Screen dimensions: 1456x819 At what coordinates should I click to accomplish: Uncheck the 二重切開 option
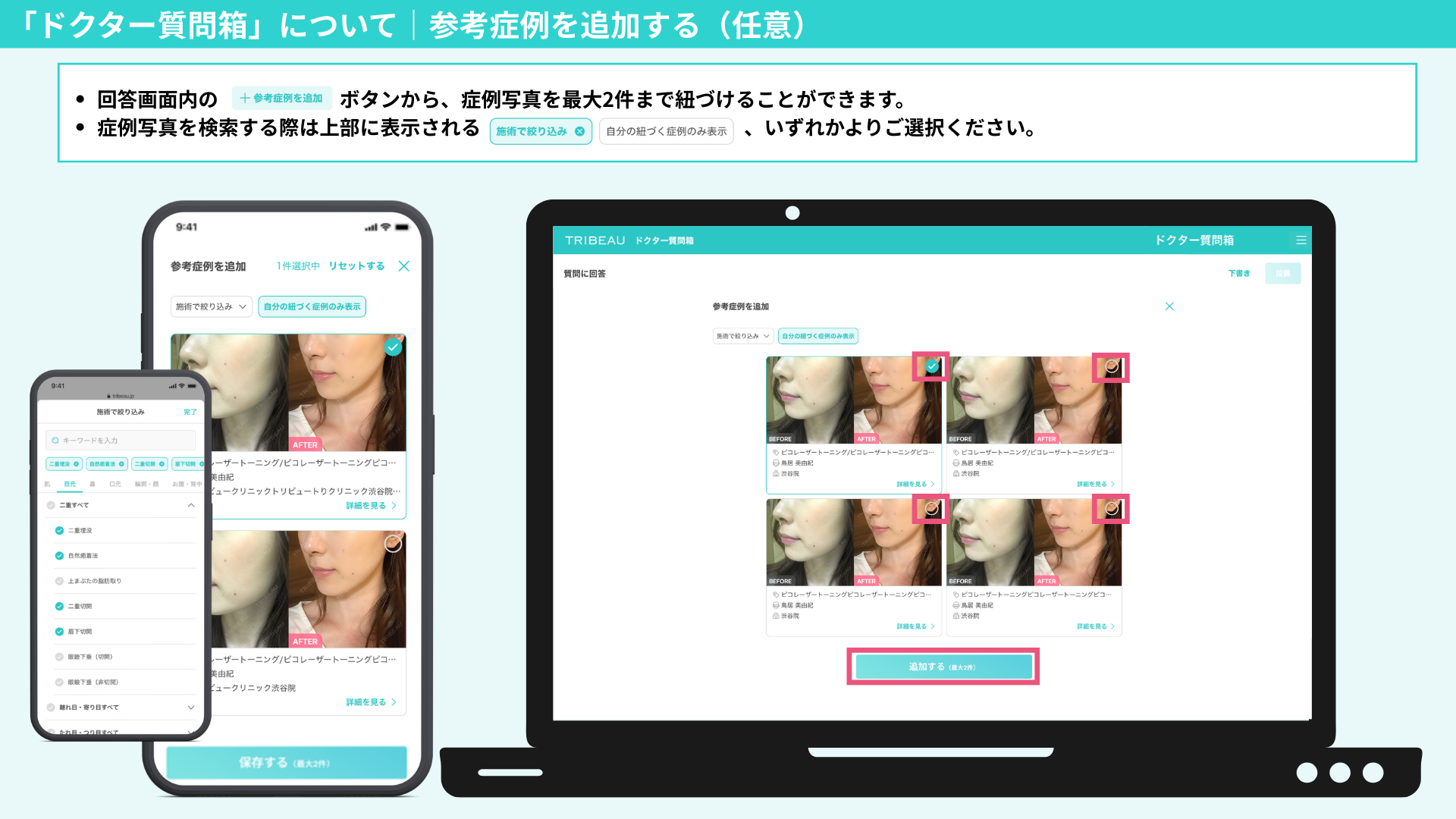(59, 606)
